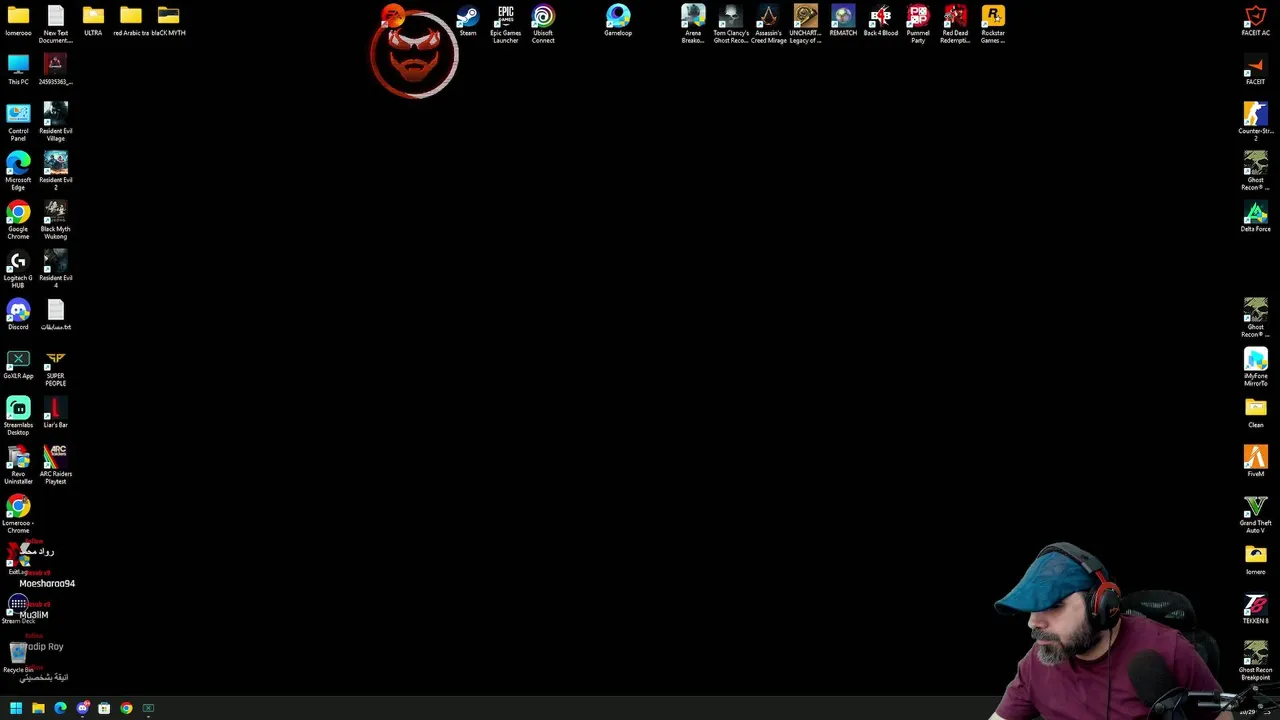Launch the Back 4 Blood shortcut

click(x=880, y=21)
